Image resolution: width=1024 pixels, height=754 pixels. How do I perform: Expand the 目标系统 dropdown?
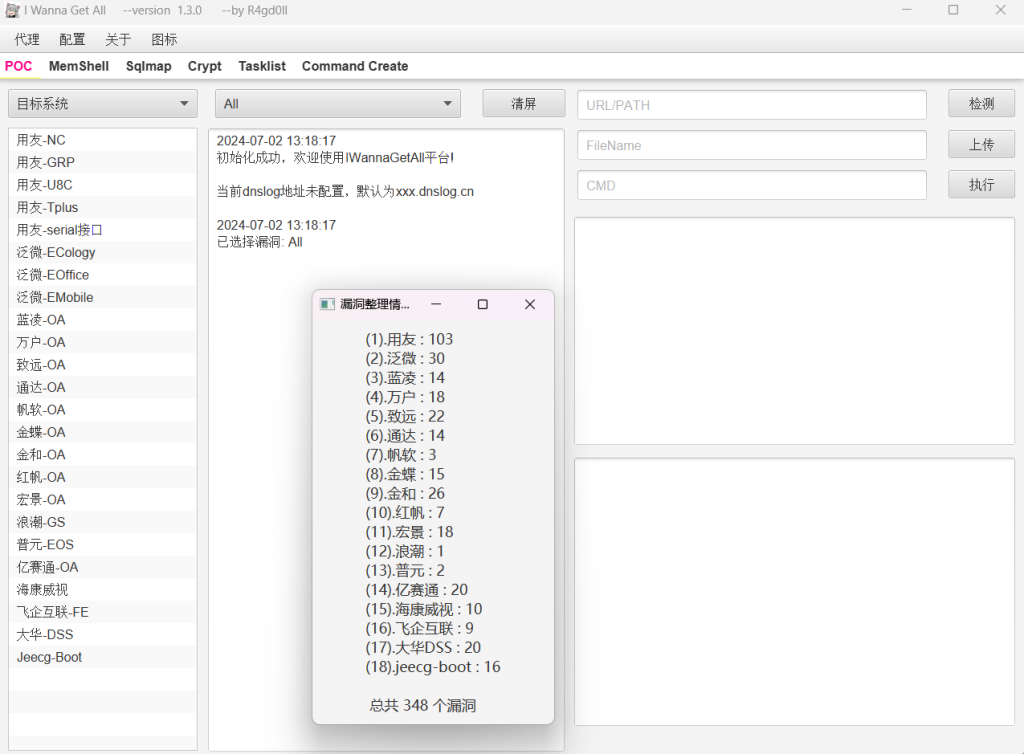coord(103,104)
